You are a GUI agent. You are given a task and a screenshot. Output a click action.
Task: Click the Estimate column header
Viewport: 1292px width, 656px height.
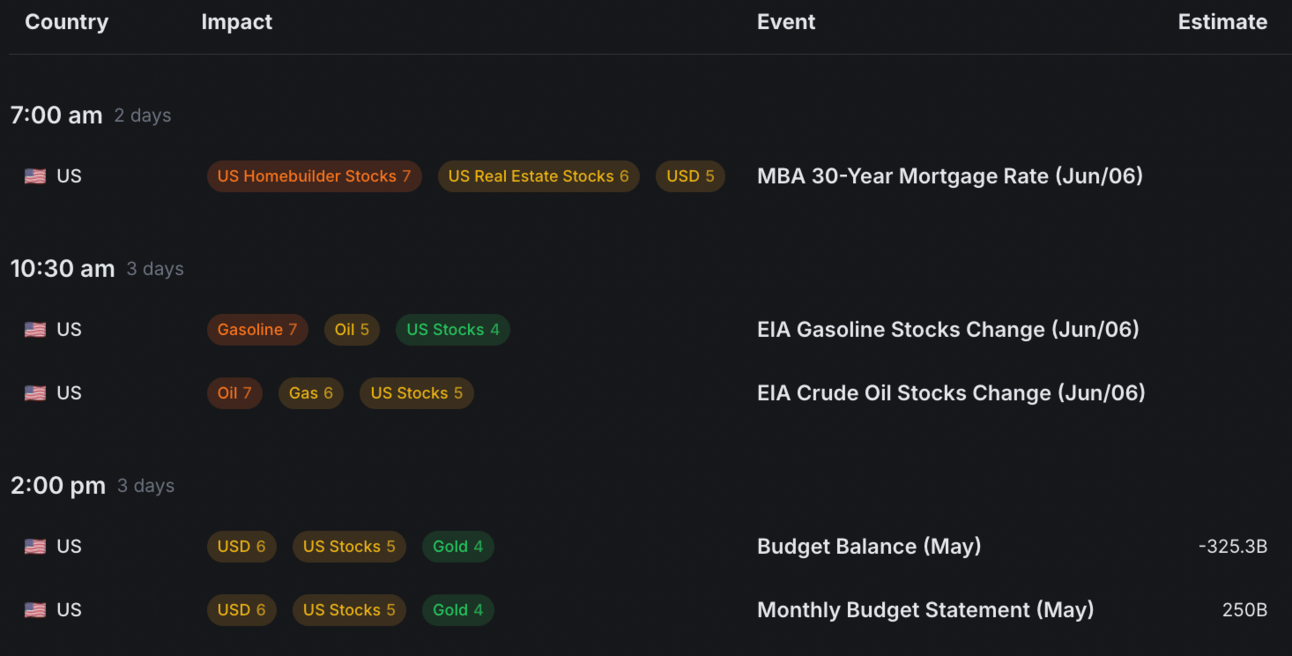point(1222,22)
